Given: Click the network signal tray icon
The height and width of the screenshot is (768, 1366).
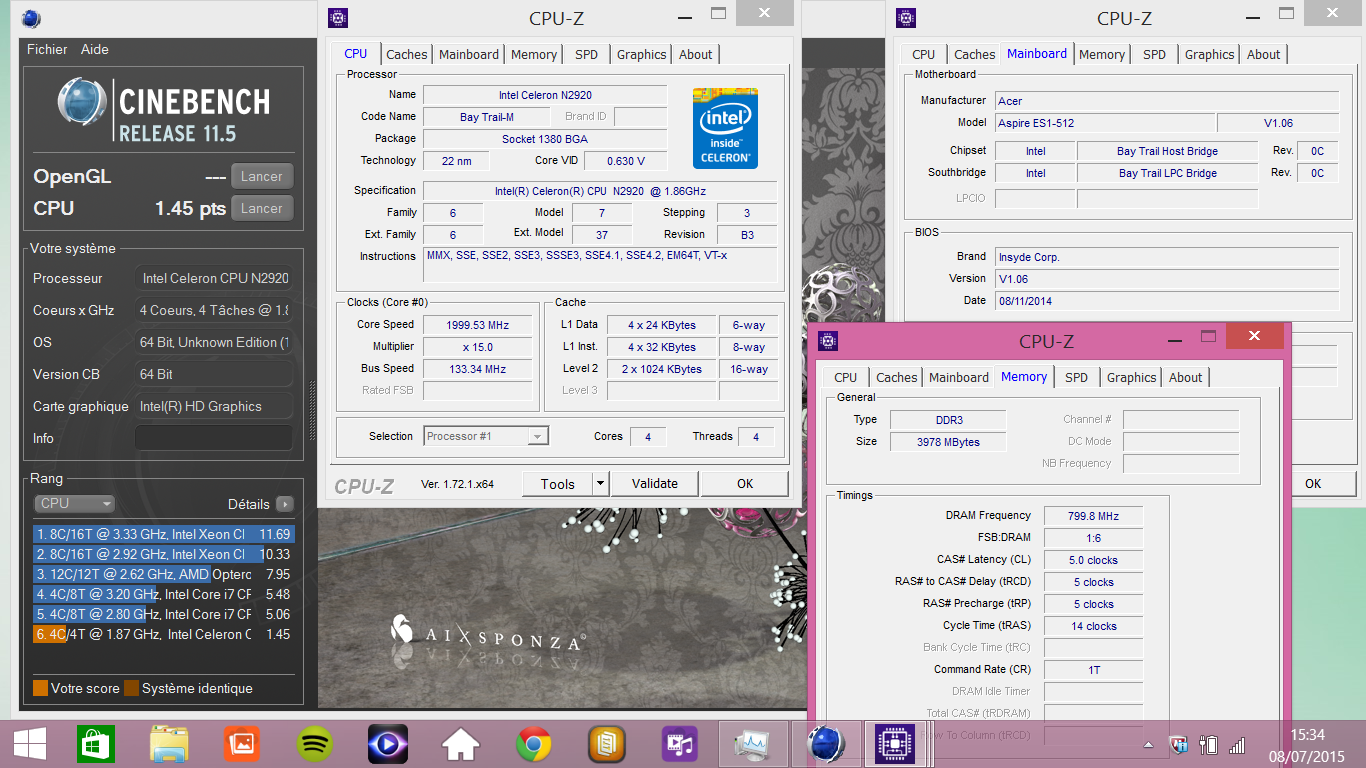Looking at the screenshot, I should click(1237, 745).
